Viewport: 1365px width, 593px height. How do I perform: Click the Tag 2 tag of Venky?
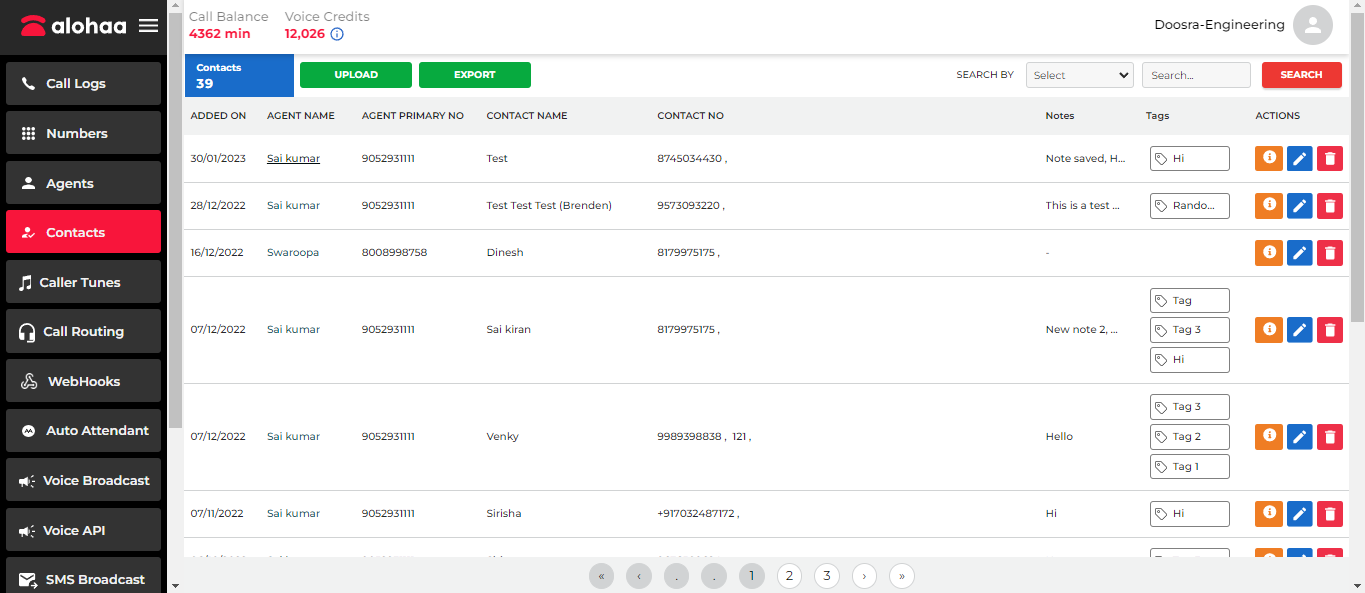tap(1189, 436)
